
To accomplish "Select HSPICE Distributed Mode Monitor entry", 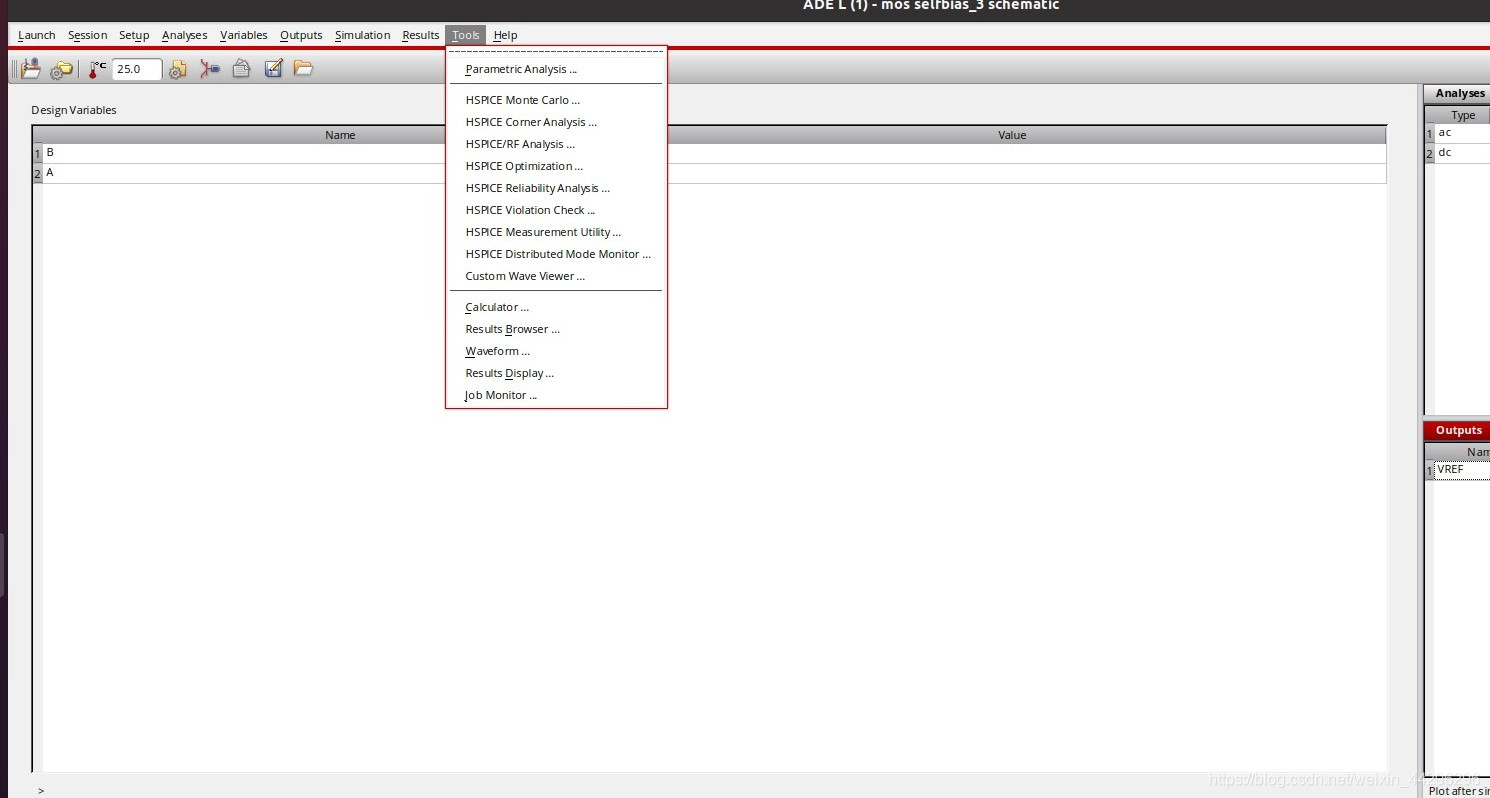I will (556, 254).
